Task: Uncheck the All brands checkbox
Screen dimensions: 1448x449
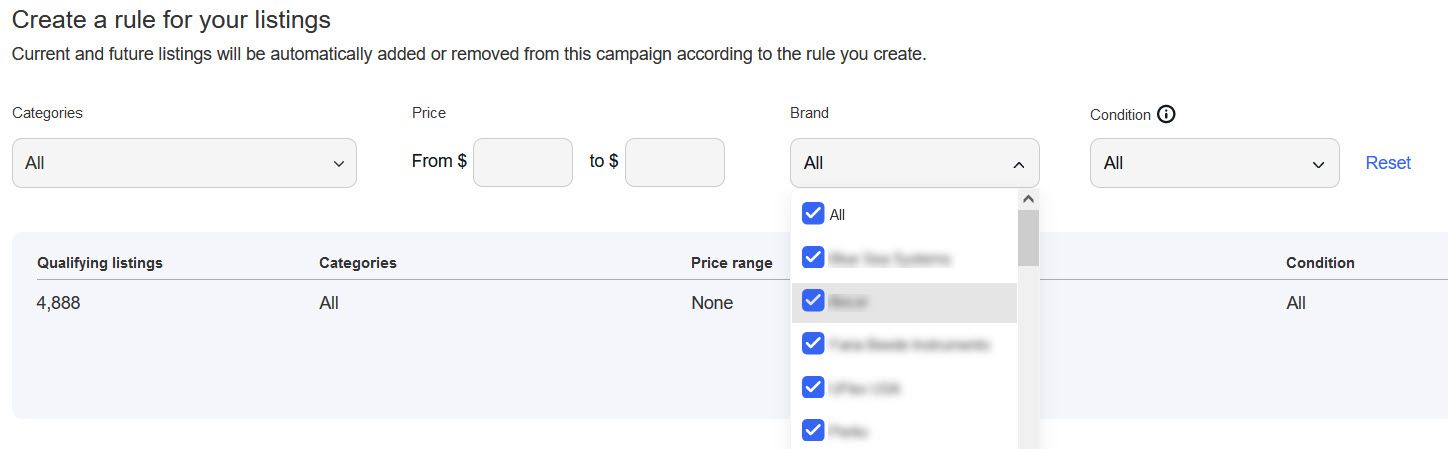Action: (x=813, y=214)
